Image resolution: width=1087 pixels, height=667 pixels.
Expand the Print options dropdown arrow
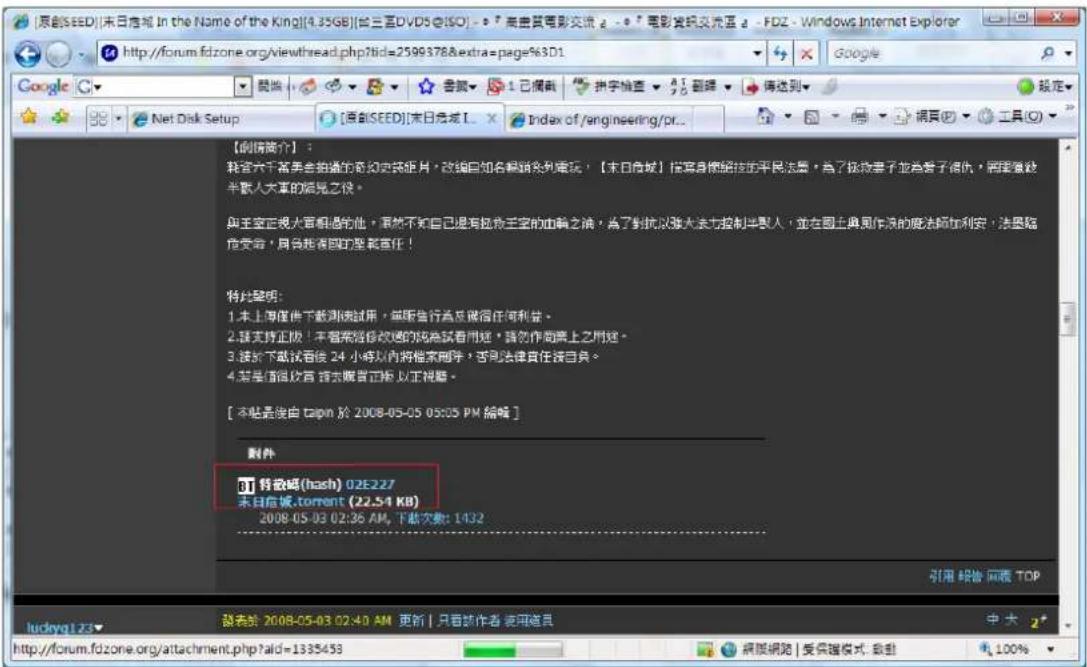click(x=882, y=116)
